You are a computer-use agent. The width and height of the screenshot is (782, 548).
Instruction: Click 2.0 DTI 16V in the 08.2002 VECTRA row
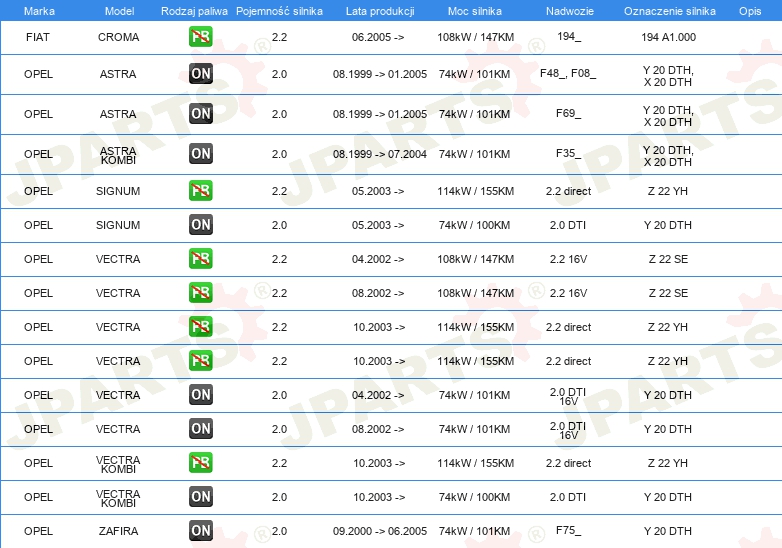(568, 430)
